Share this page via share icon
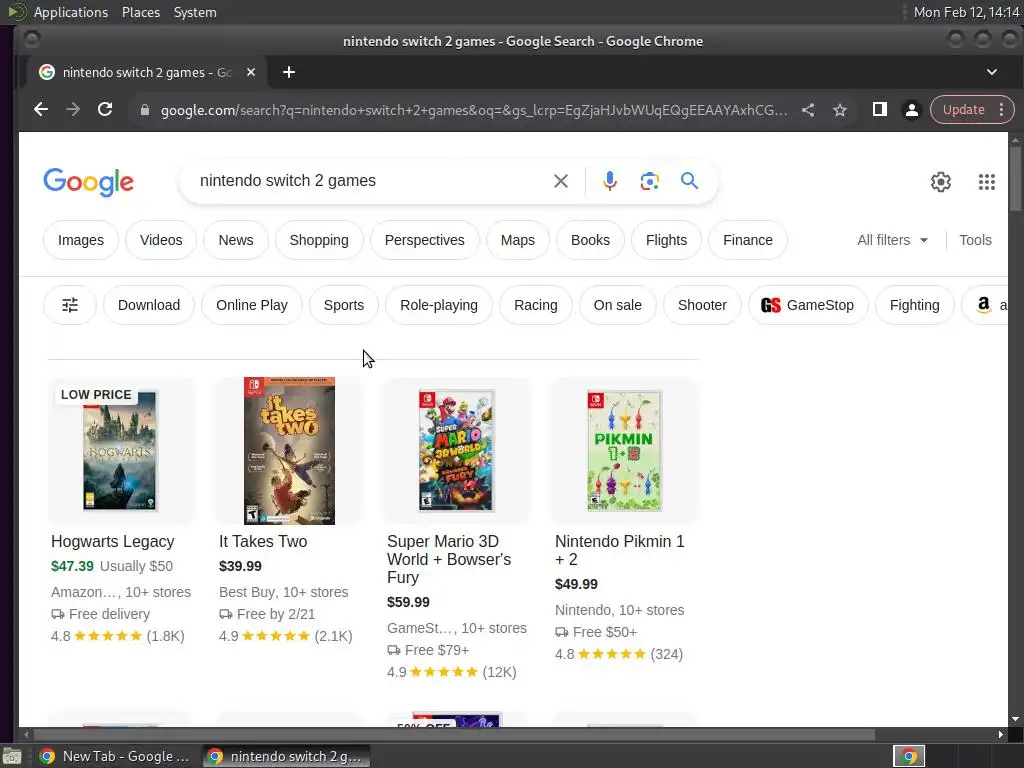Screen dimensions: 1024x768 (808, 110)
